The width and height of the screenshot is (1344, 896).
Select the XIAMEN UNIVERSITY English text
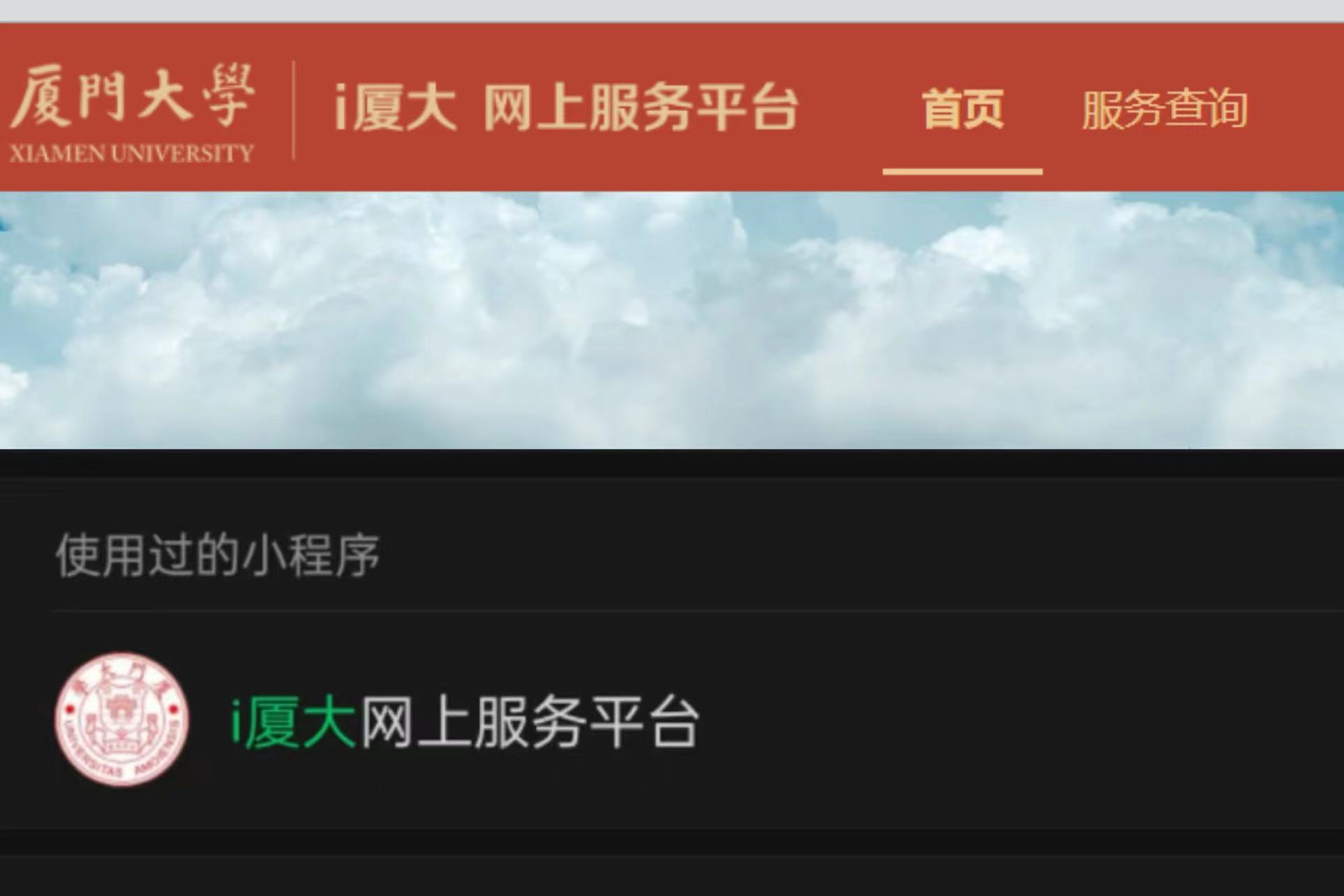coord(131,154)
